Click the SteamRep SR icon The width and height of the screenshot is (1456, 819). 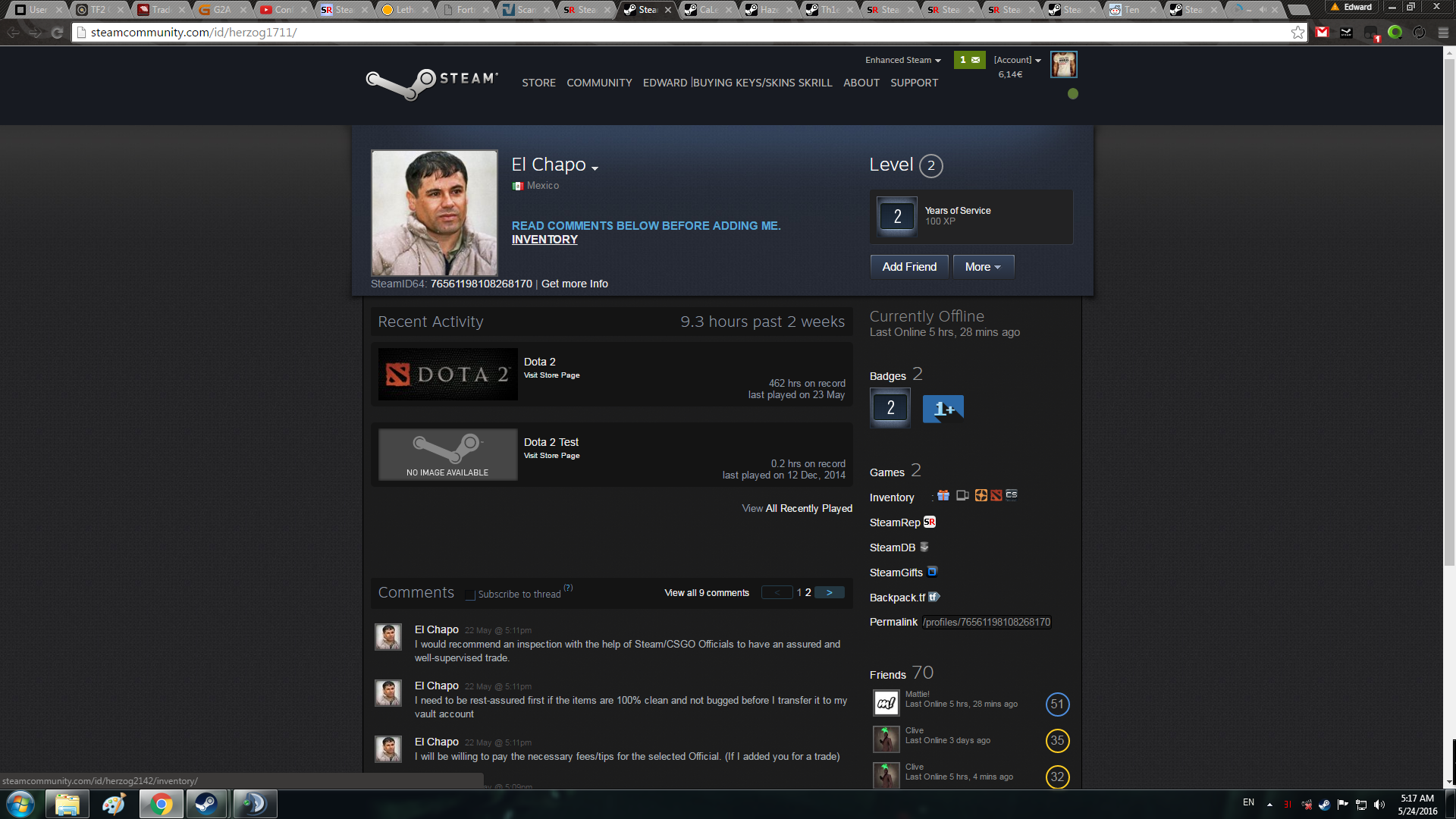pos(930,522)
